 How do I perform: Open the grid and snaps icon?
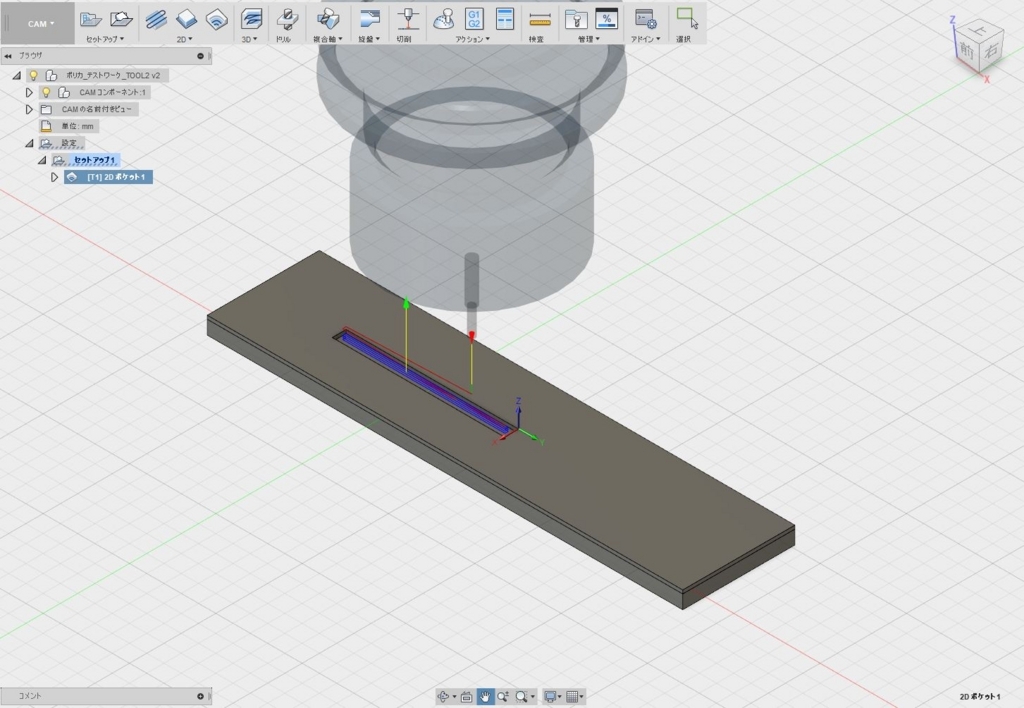click(572, 696)
